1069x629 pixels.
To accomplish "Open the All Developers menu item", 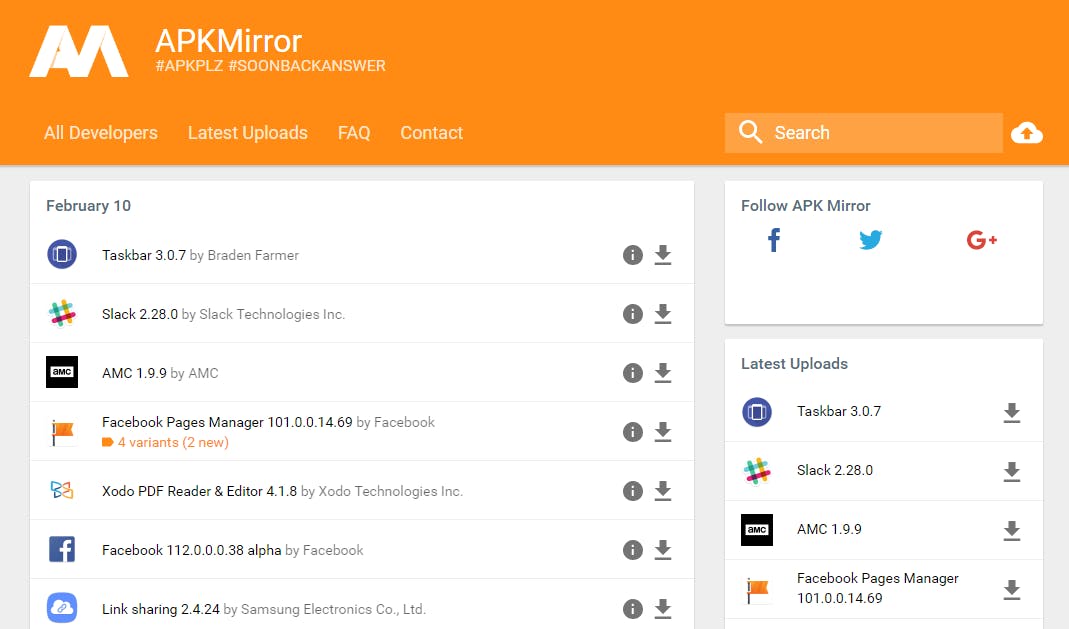I will pyautogui.click(x=101, y=133).
